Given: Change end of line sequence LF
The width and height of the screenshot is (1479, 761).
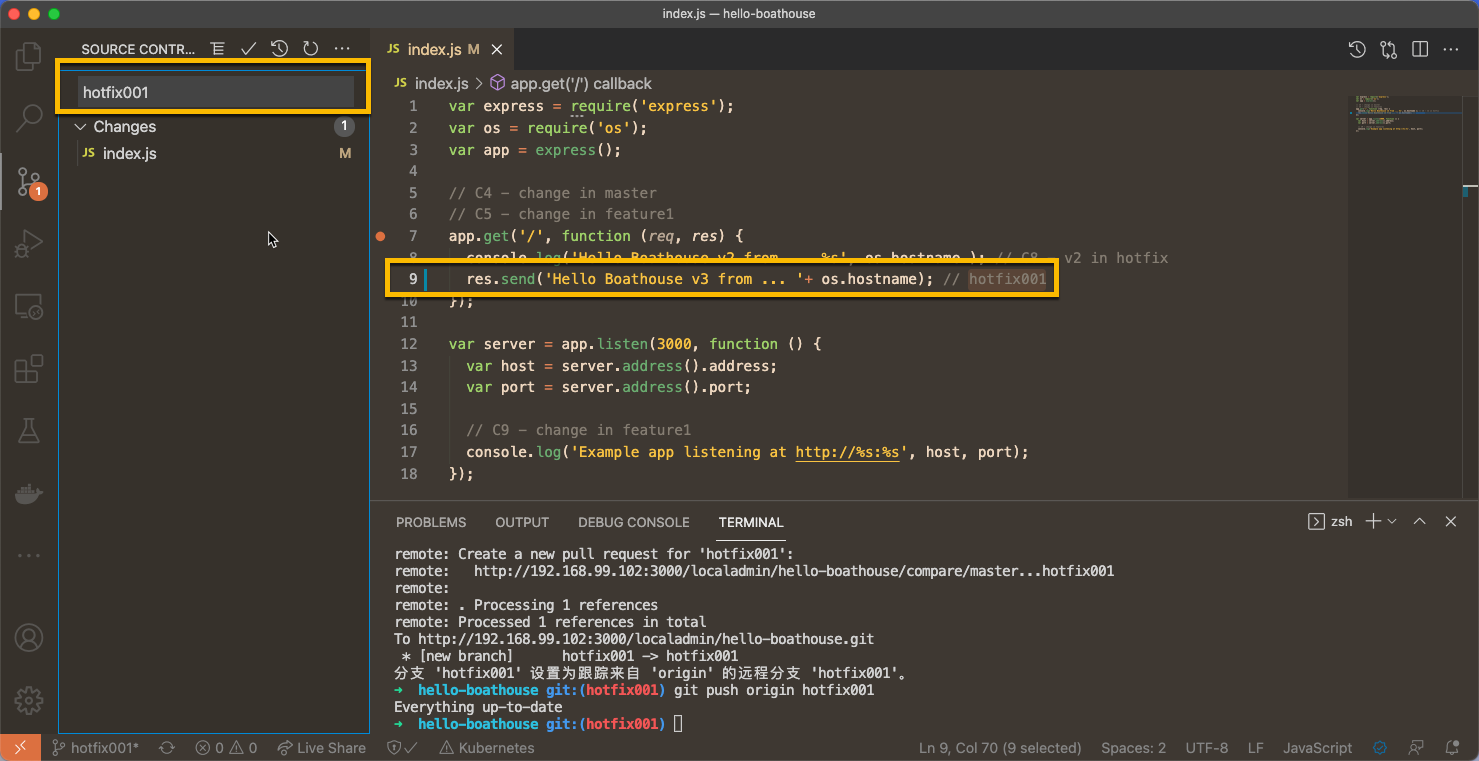Looking at the screenshot, I should pos(1256,747).
